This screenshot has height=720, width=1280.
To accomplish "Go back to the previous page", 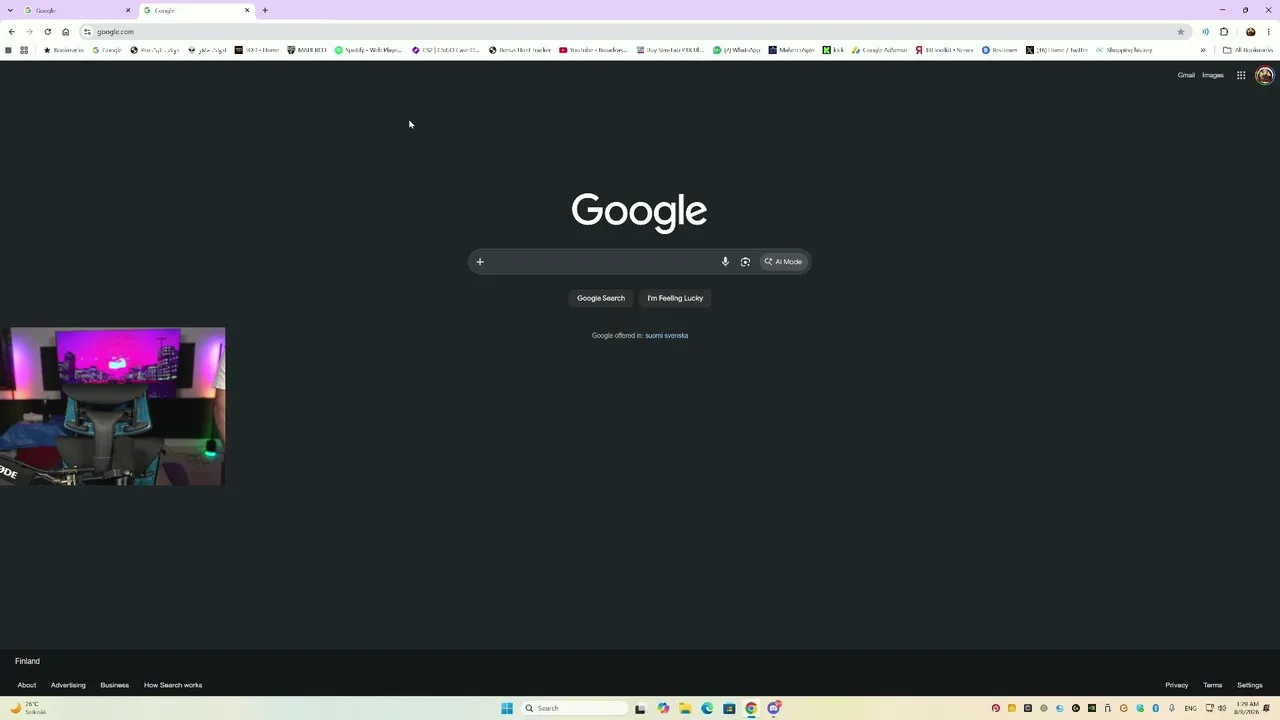I will pos(11,32).
